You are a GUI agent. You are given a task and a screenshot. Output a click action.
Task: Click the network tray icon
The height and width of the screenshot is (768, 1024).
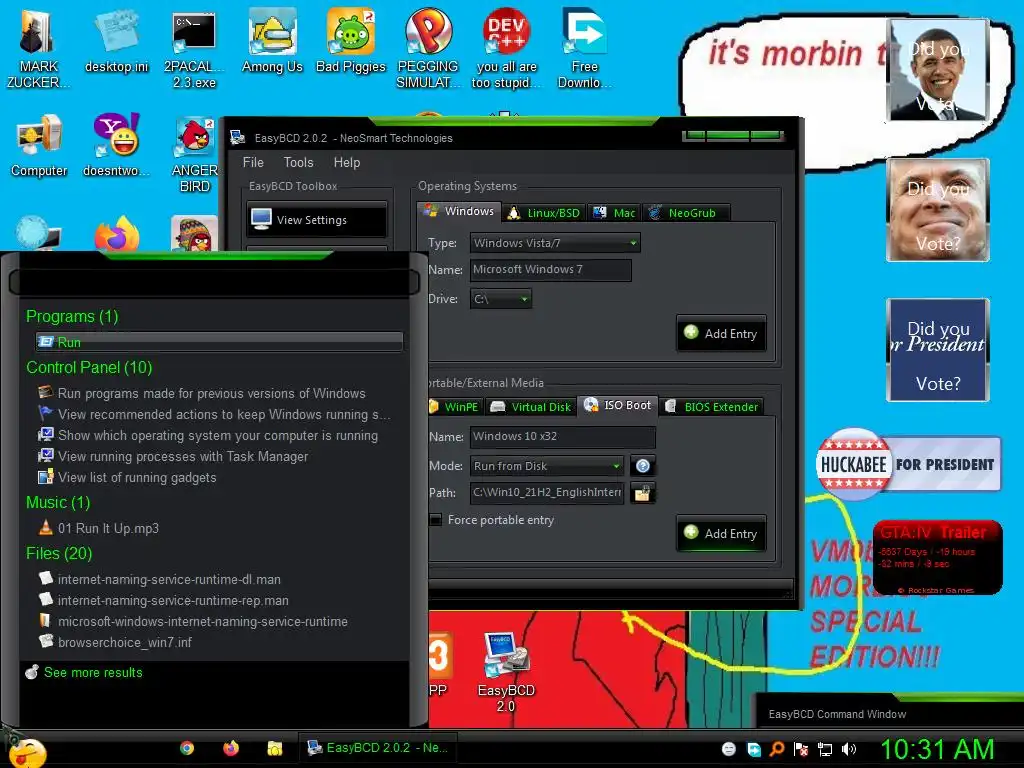click(x=825, y=749)
